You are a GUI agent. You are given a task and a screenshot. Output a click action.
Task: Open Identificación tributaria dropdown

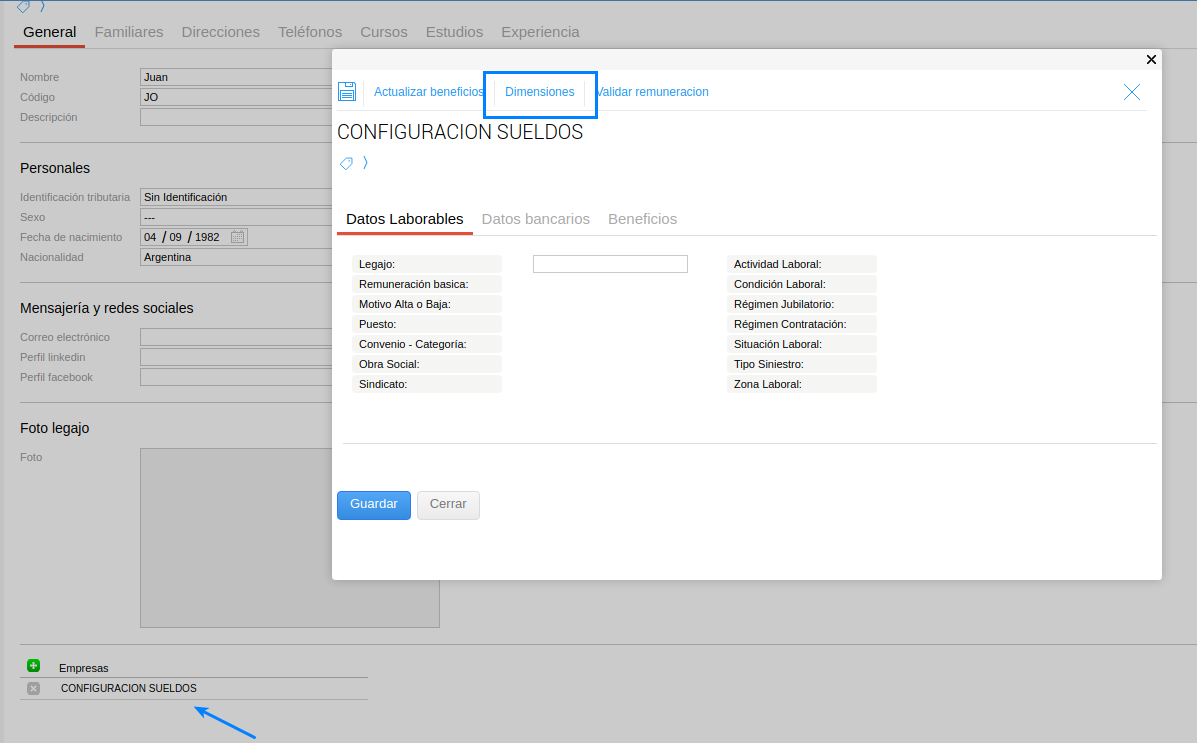pos(236,197)
